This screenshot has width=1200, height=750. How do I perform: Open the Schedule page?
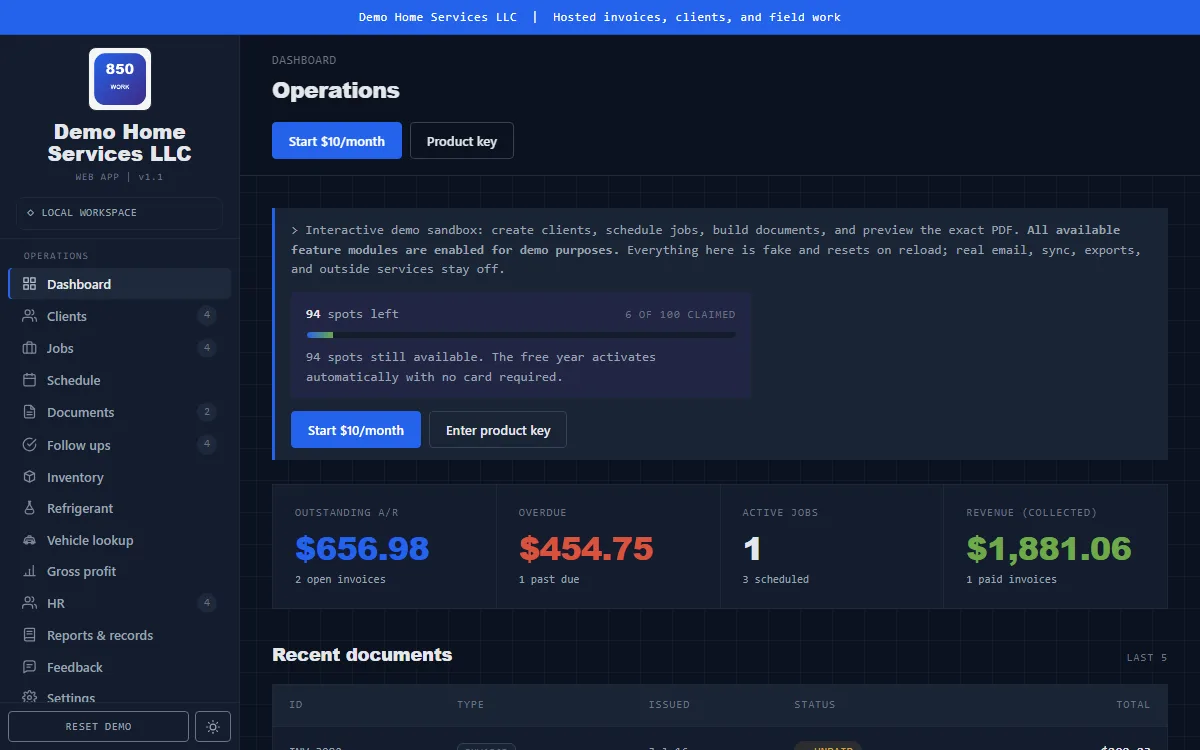point(120,380)
